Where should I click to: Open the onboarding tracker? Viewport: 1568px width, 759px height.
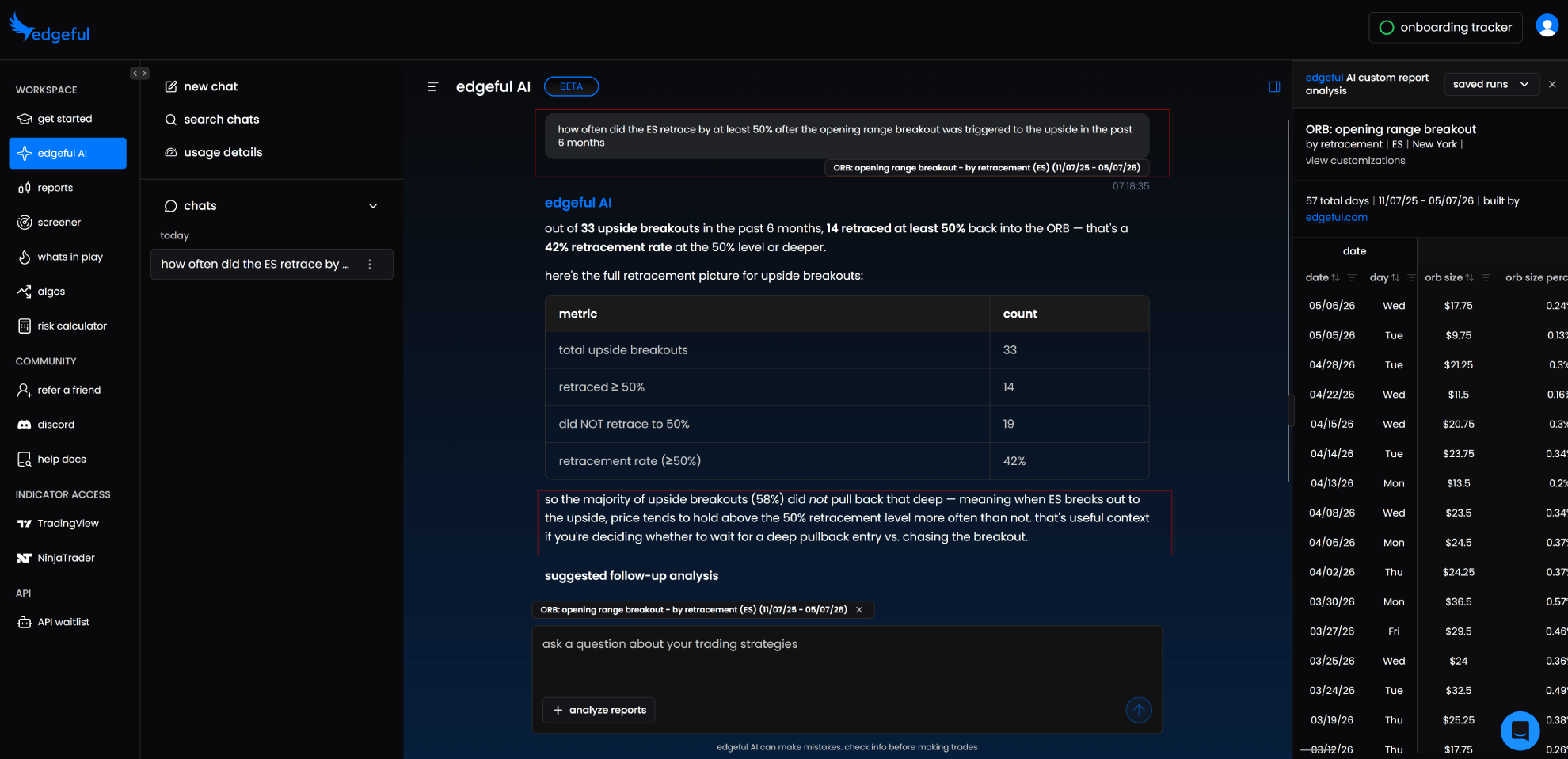pos(1445,28)
